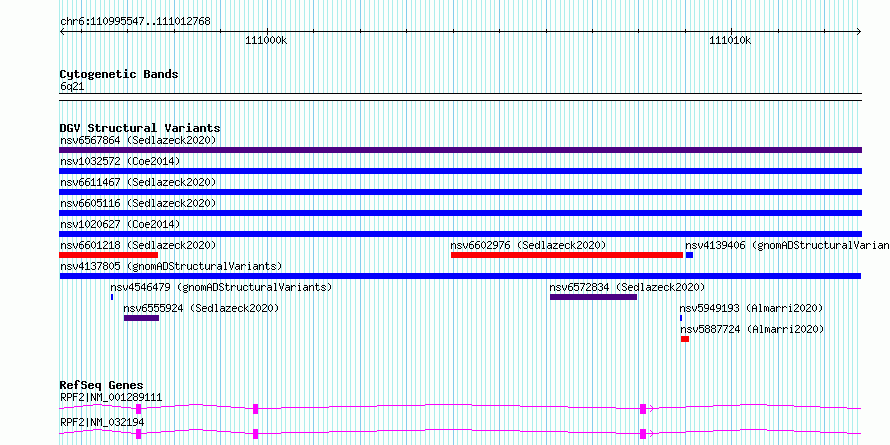Click the nsv4139406 gnomAD variant label
Viewport: 890px width, 445px height.
click(787, 245)
